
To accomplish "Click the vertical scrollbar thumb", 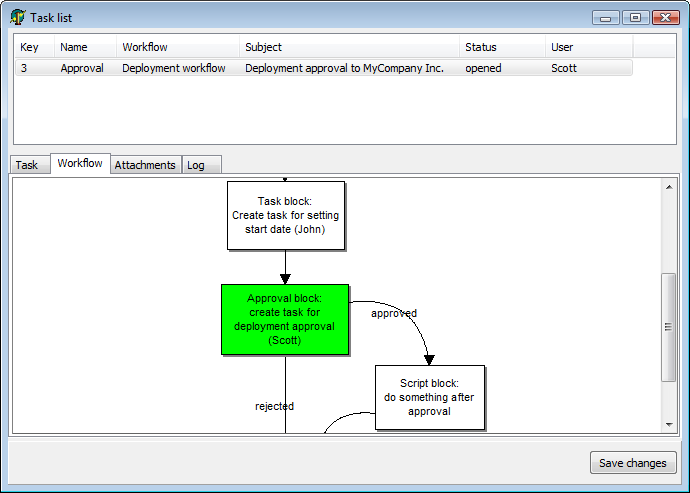I will 669,327.
